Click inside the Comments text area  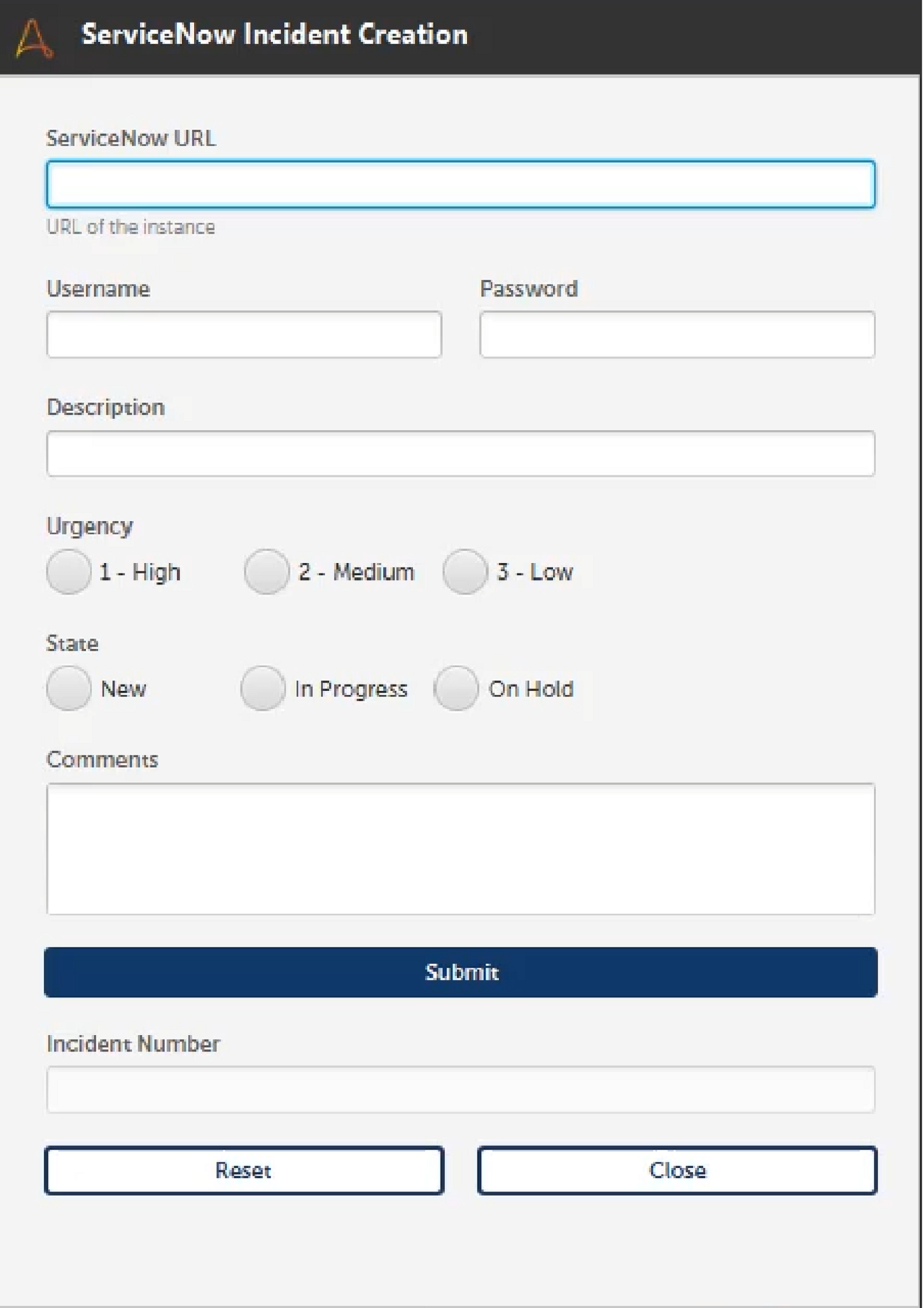(x=461, y=849)
